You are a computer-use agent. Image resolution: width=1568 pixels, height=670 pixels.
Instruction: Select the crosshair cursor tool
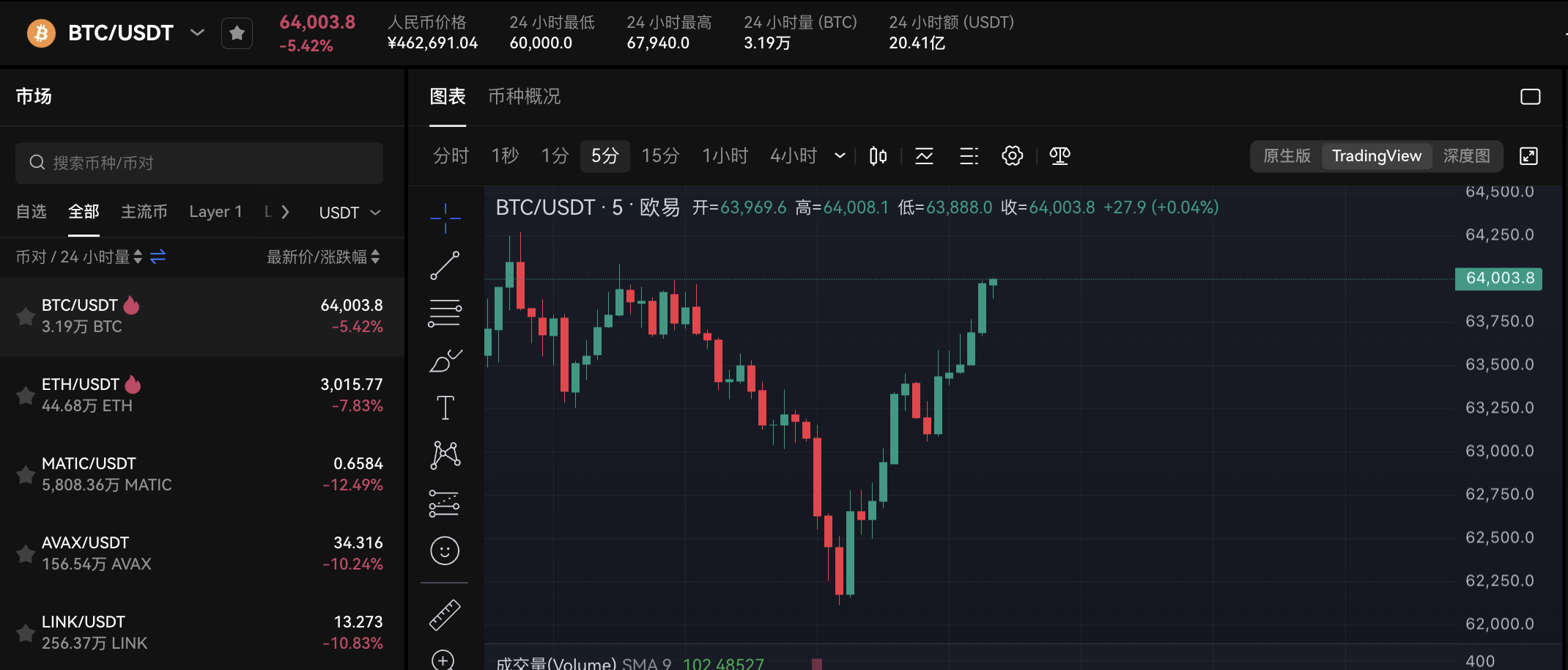click(x=445, y=218)
